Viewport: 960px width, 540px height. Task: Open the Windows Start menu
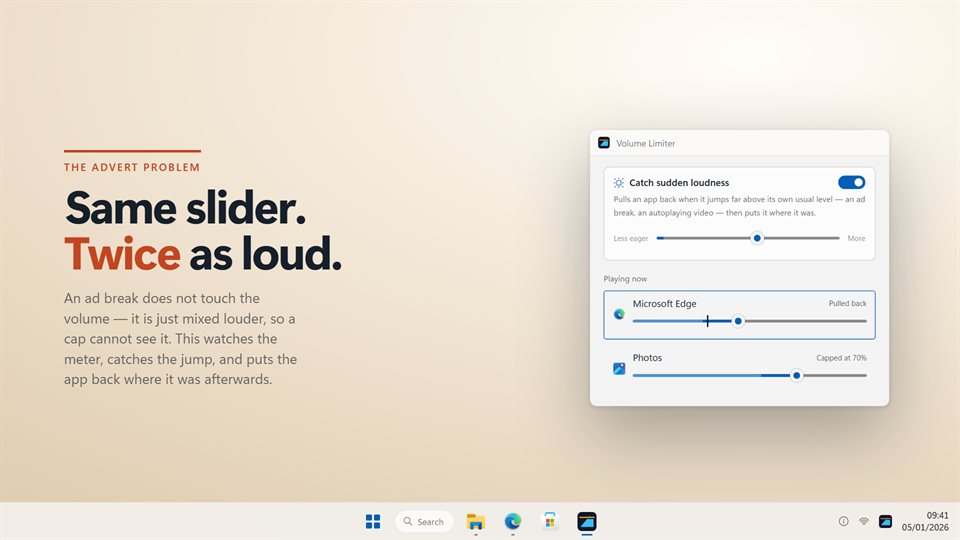tap(373, 522)
